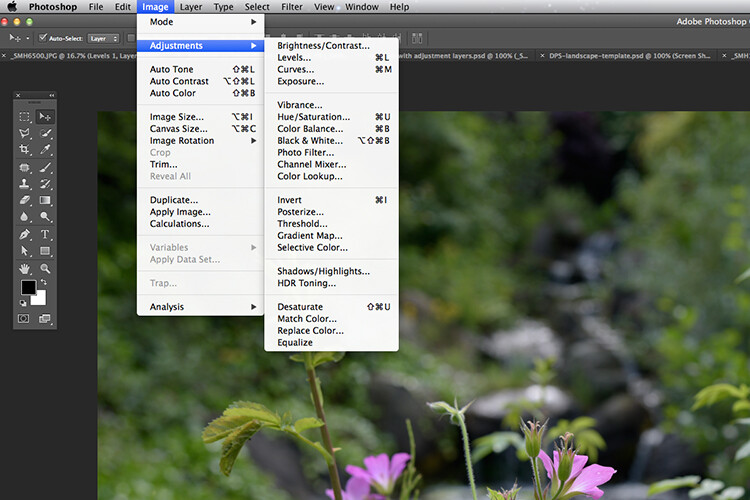Select the Eyedropper tool
This screenshot has width=750, height=500.
(44, 150)
